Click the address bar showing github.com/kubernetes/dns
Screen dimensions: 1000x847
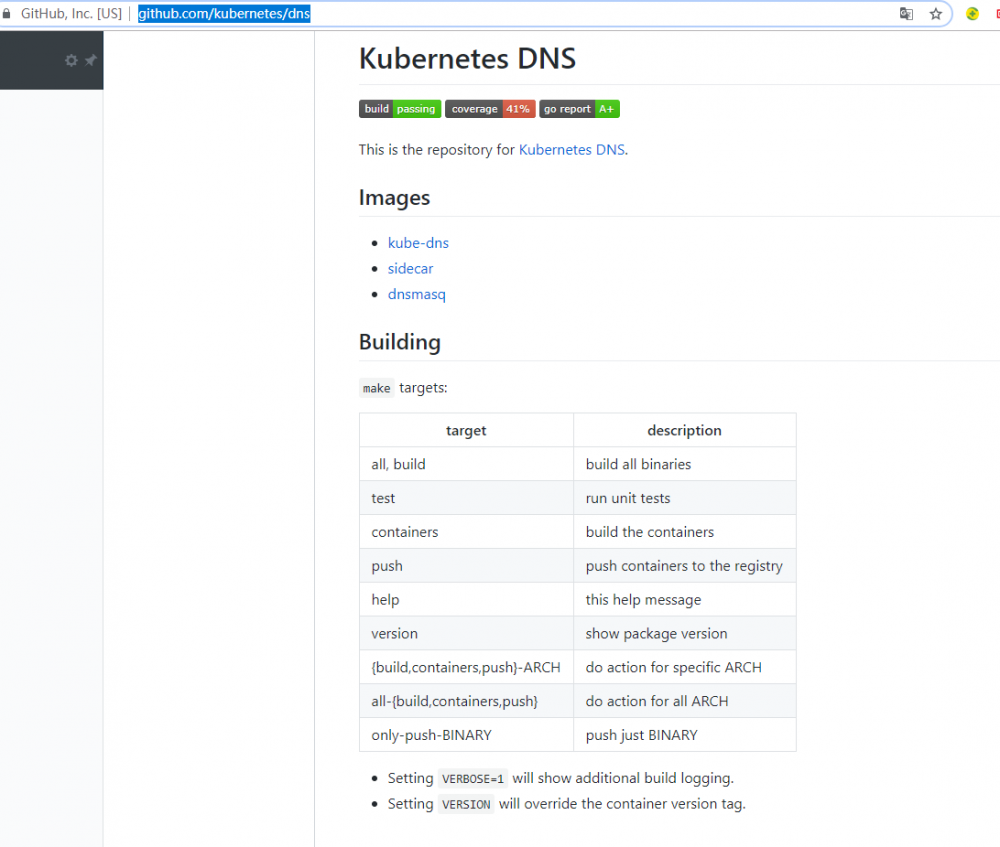click(223, 13)
